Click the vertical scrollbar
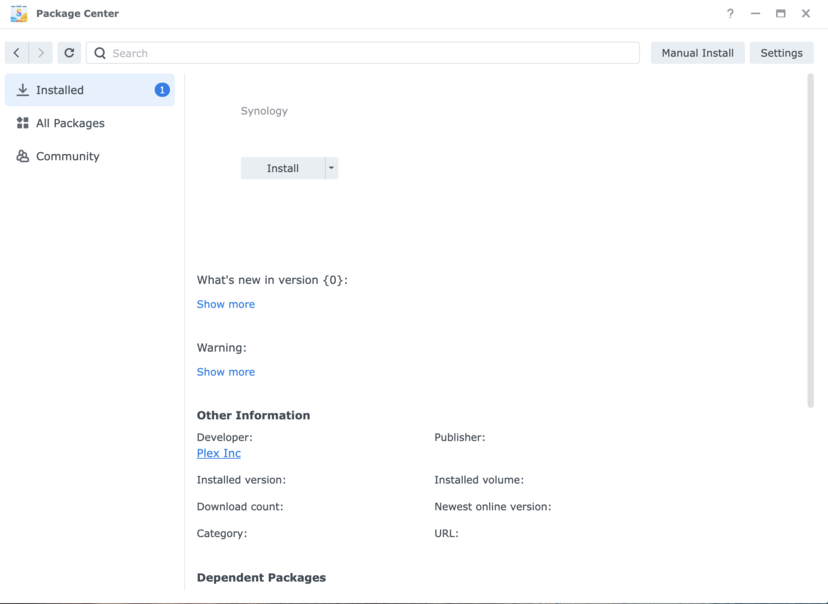 [x=810, y=240]
